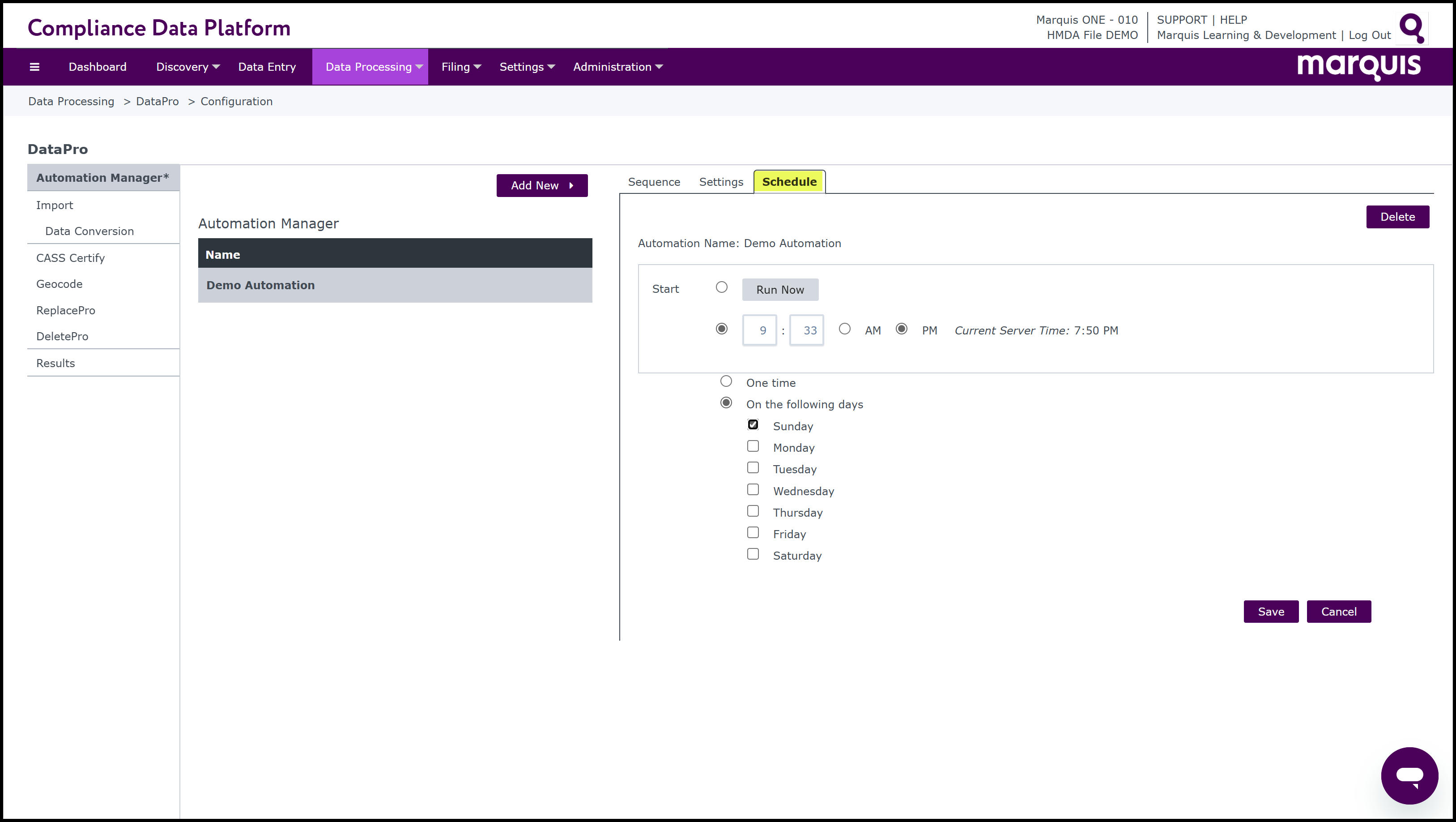Select the AM radio button
This screenshot has width=1456, height=822.
coord(844,329)
